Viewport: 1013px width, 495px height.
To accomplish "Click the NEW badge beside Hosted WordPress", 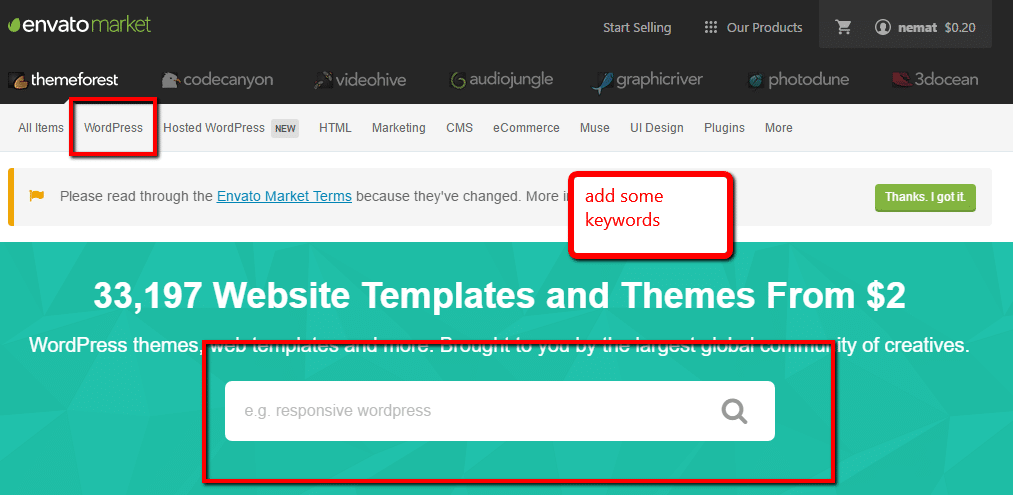I will tap(285, 129).
